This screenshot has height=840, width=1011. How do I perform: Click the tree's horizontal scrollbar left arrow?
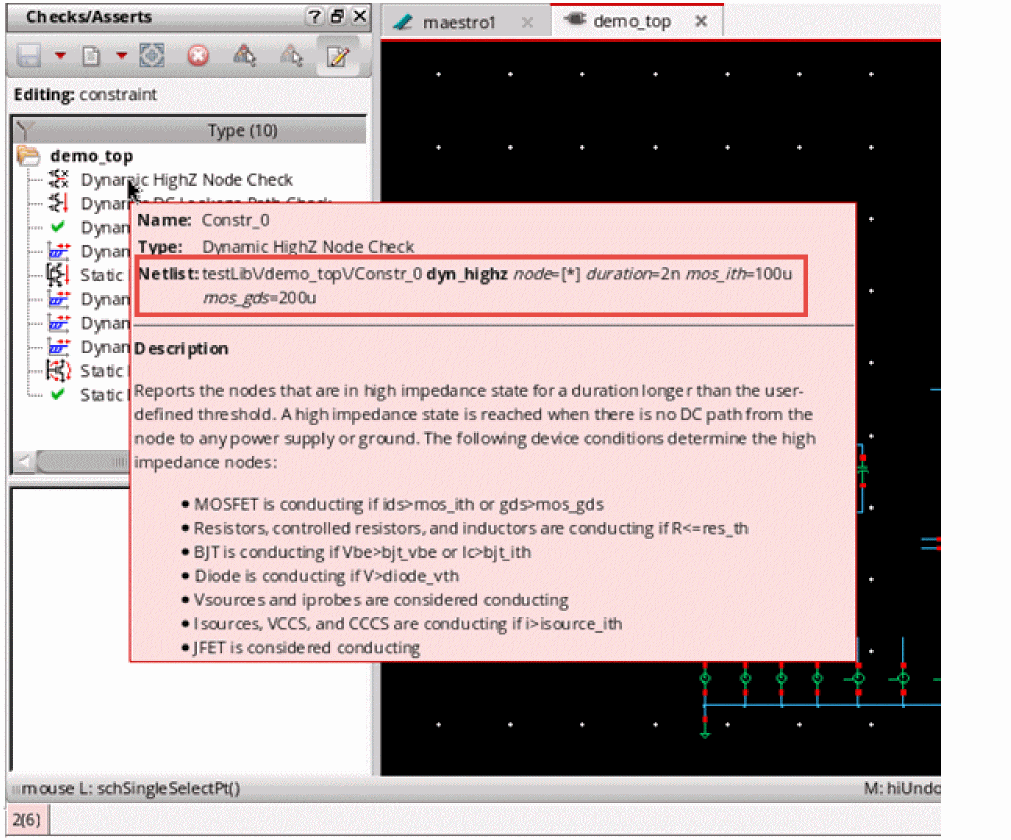[22, 462]
